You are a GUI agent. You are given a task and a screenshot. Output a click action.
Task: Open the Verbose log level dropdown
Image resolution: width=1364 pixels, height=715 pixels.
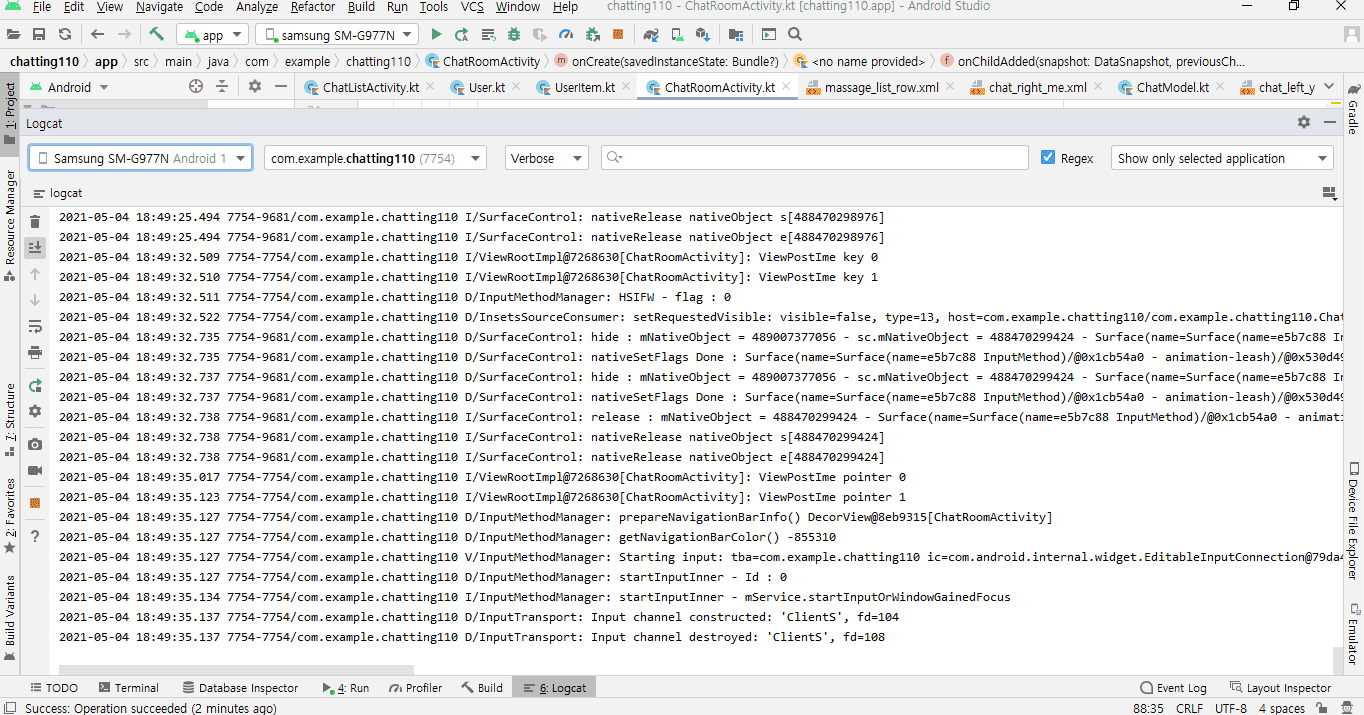tap(546, 158)
